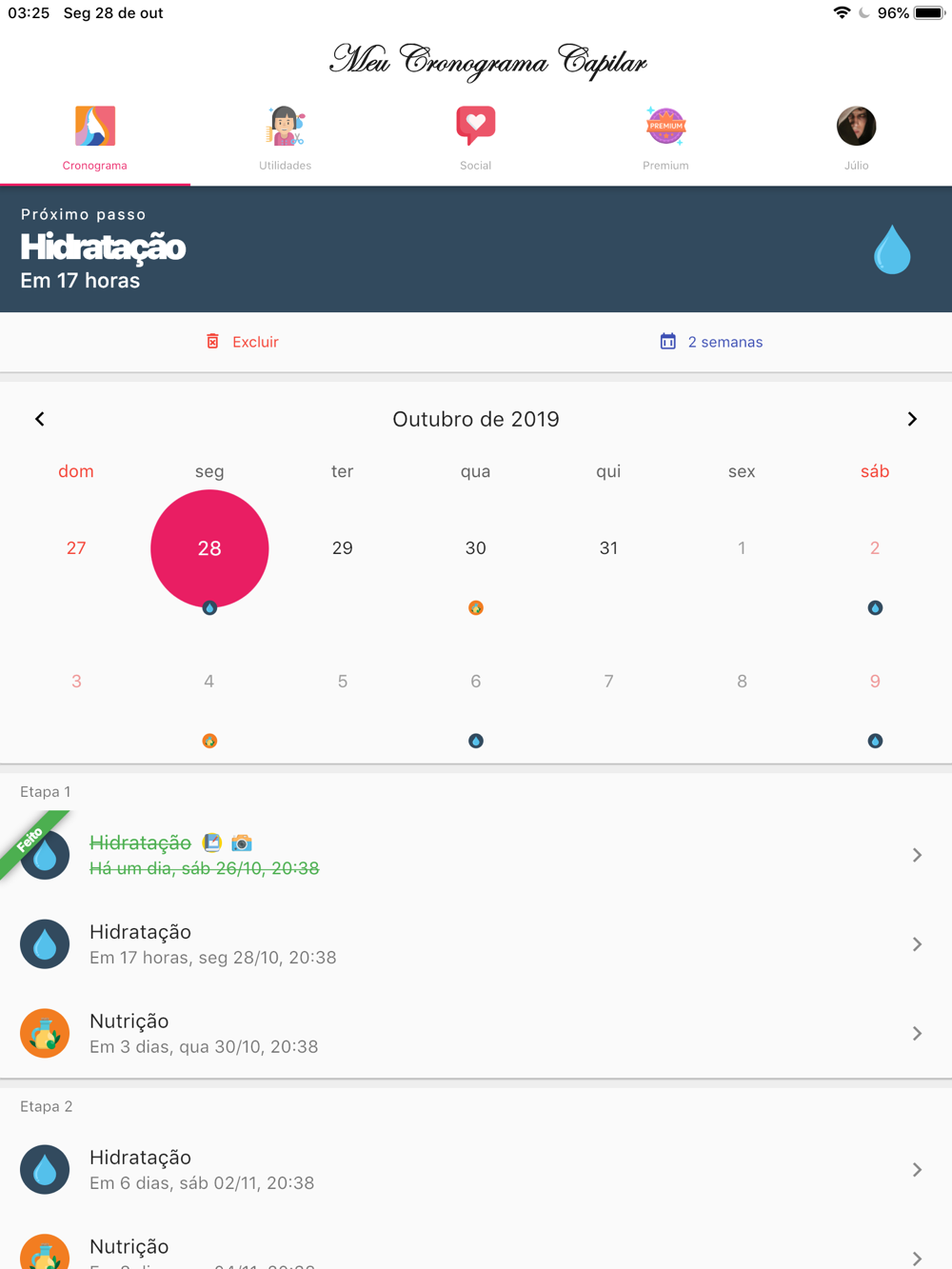Select Saturday day 9
The width and height of the screenshot is (952, 1269).
coord(875,682)
